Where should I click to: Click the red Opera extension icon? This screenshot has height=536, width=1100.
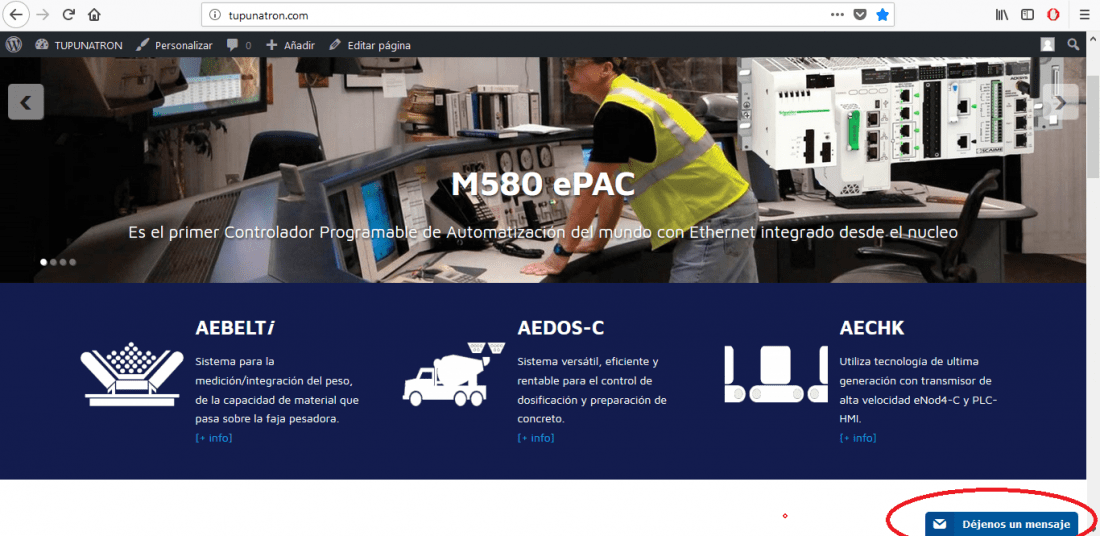pos(1053,15)
